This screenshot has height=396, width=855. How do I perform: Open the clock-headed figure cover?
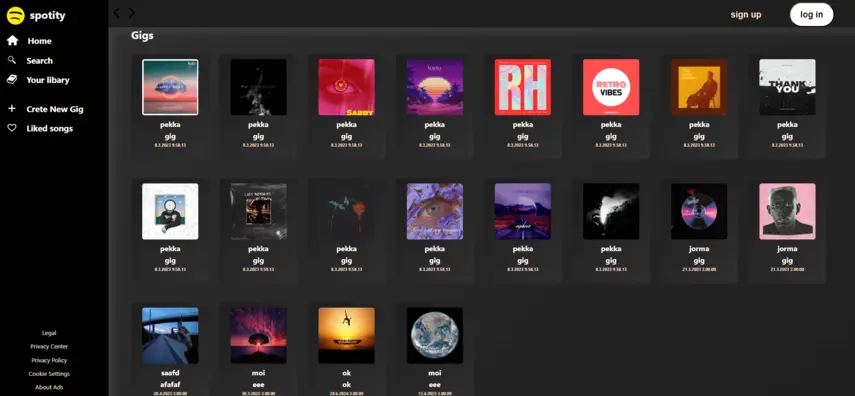click(x=170, y=211)
